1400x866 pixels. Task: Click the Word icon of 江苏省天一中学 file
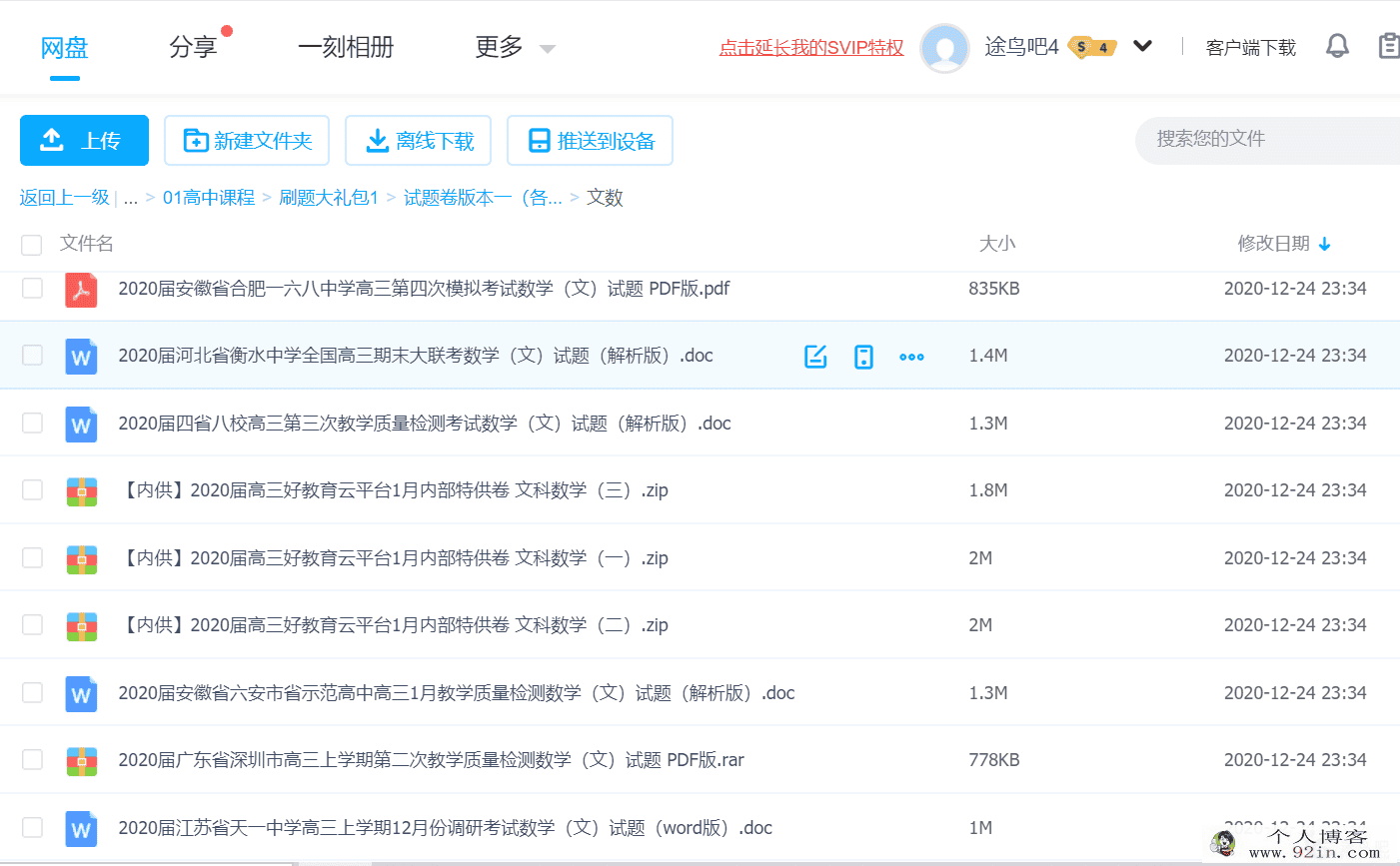pos(81,829)
